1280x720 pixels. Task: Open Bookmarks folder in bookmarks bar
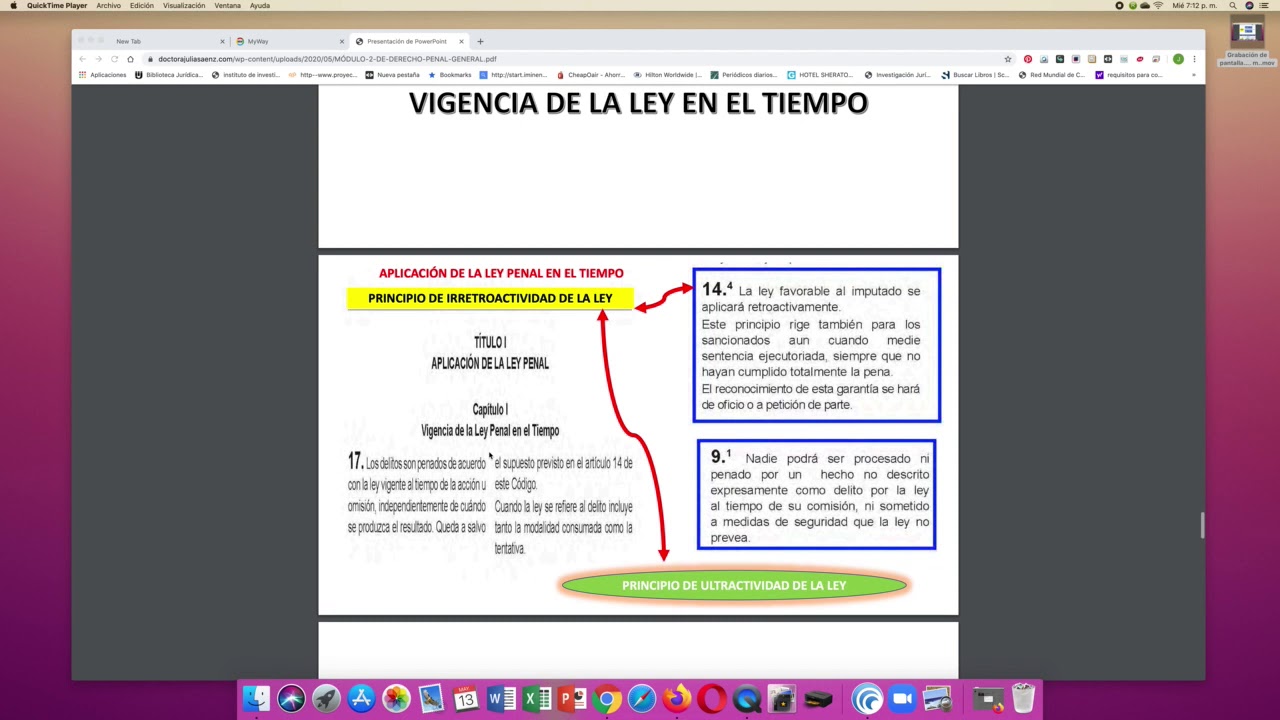[x=450, y=75]
